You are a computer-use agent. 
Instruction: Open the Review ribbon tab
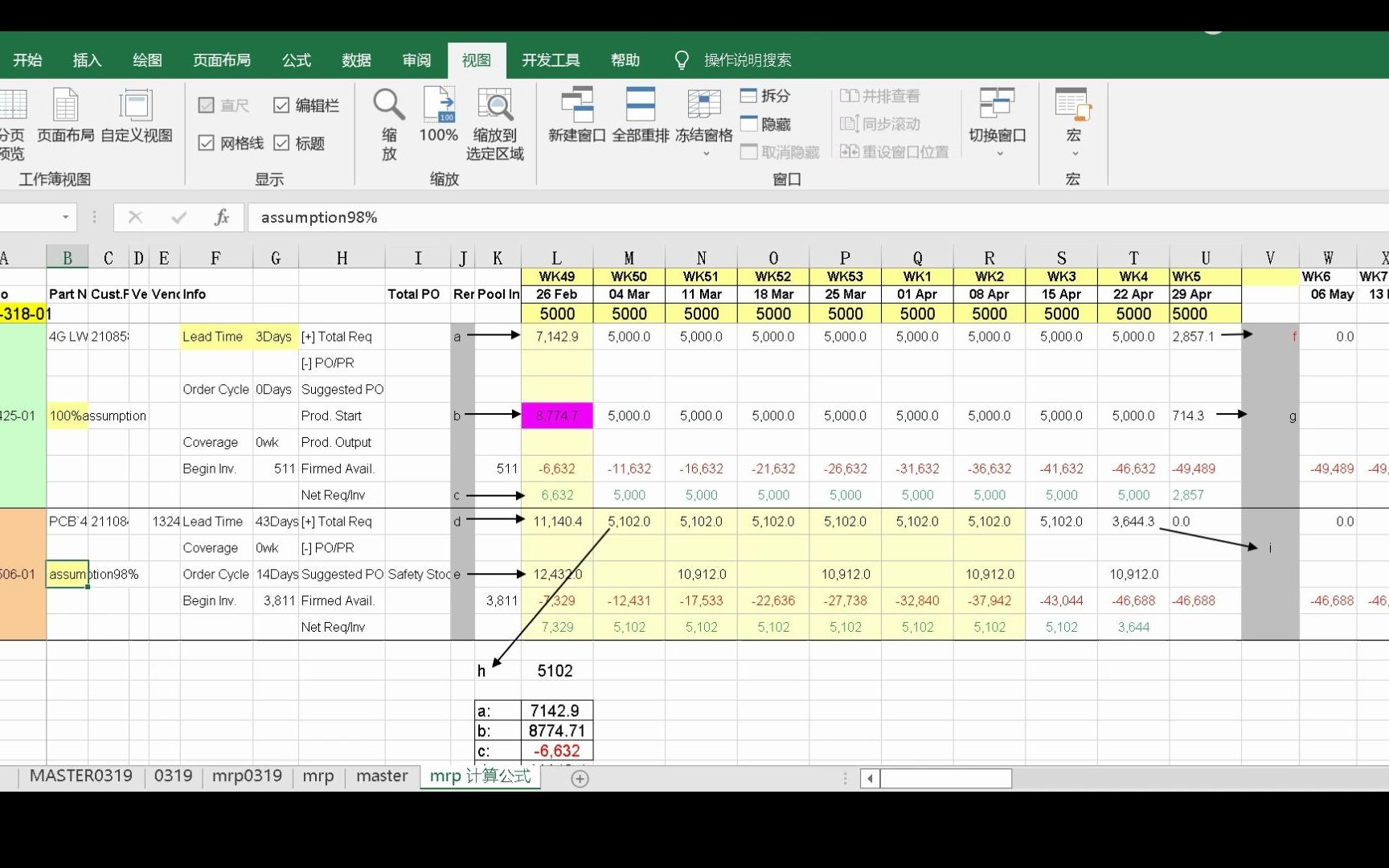click(x=416, y=60)
